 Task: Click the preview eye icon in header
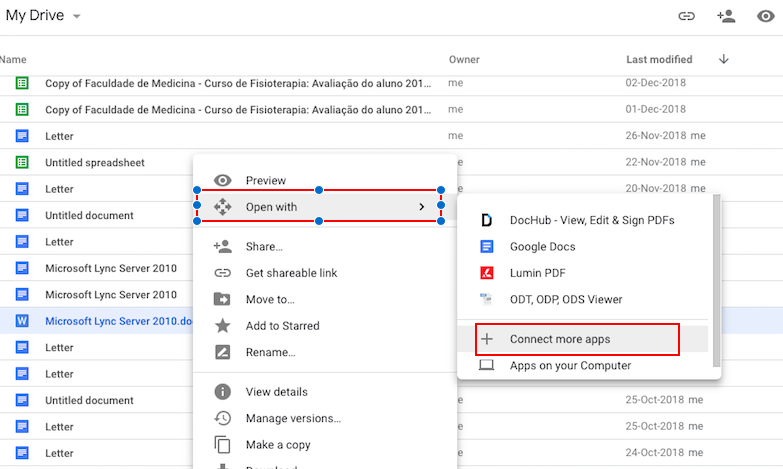pos(765,16)
